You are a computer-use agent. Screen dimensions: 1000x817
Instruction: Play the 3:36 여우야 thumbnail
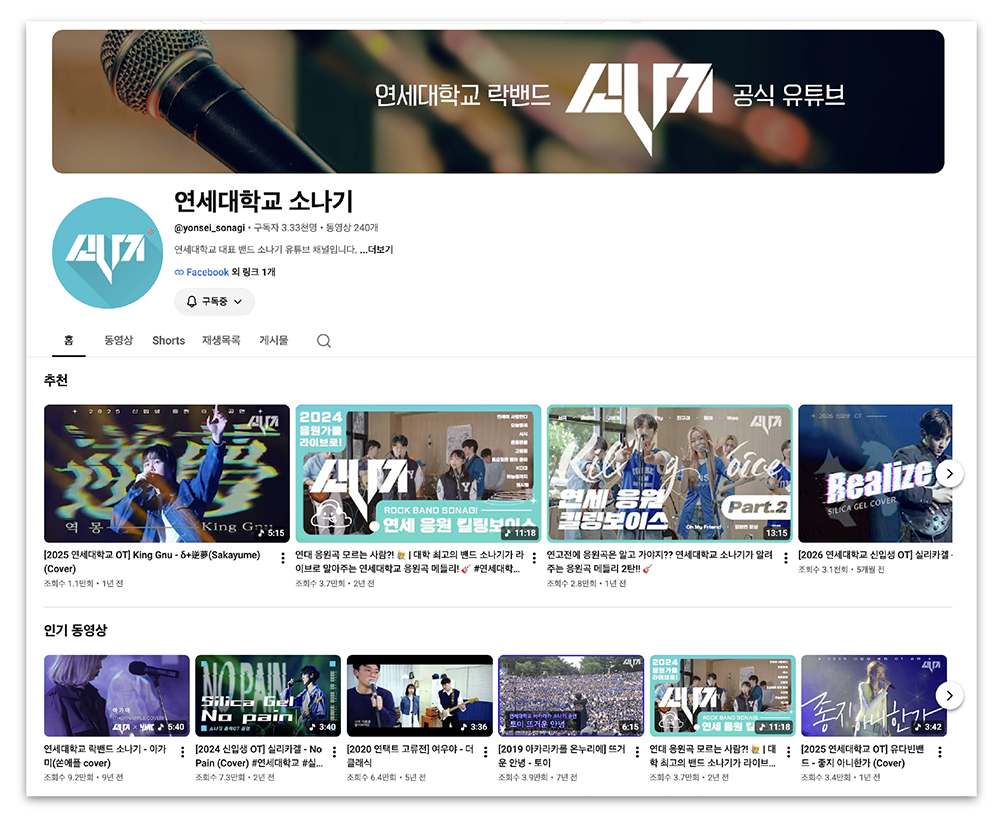[x=420, y=695]
